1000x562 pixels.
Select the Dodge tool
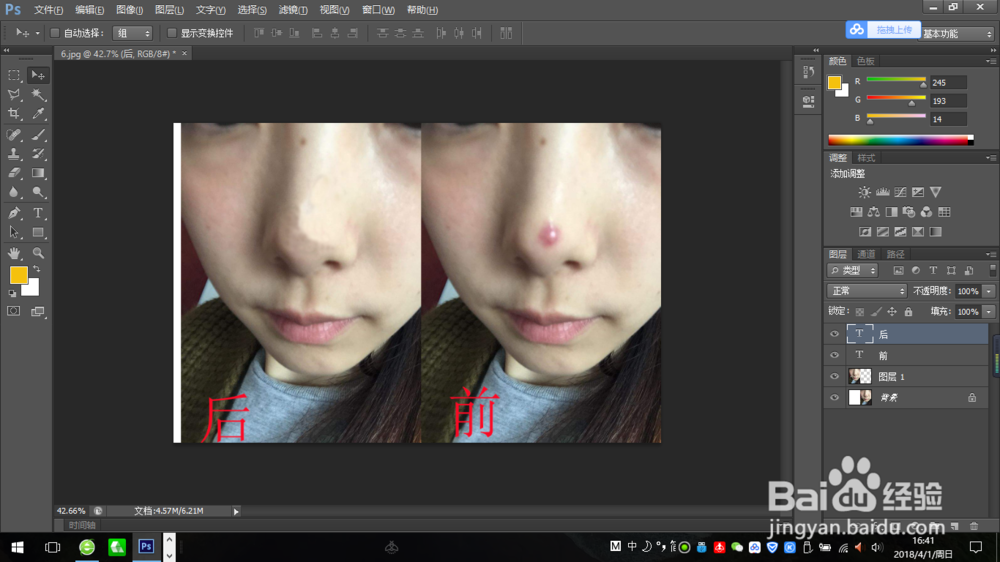point(38,192)
